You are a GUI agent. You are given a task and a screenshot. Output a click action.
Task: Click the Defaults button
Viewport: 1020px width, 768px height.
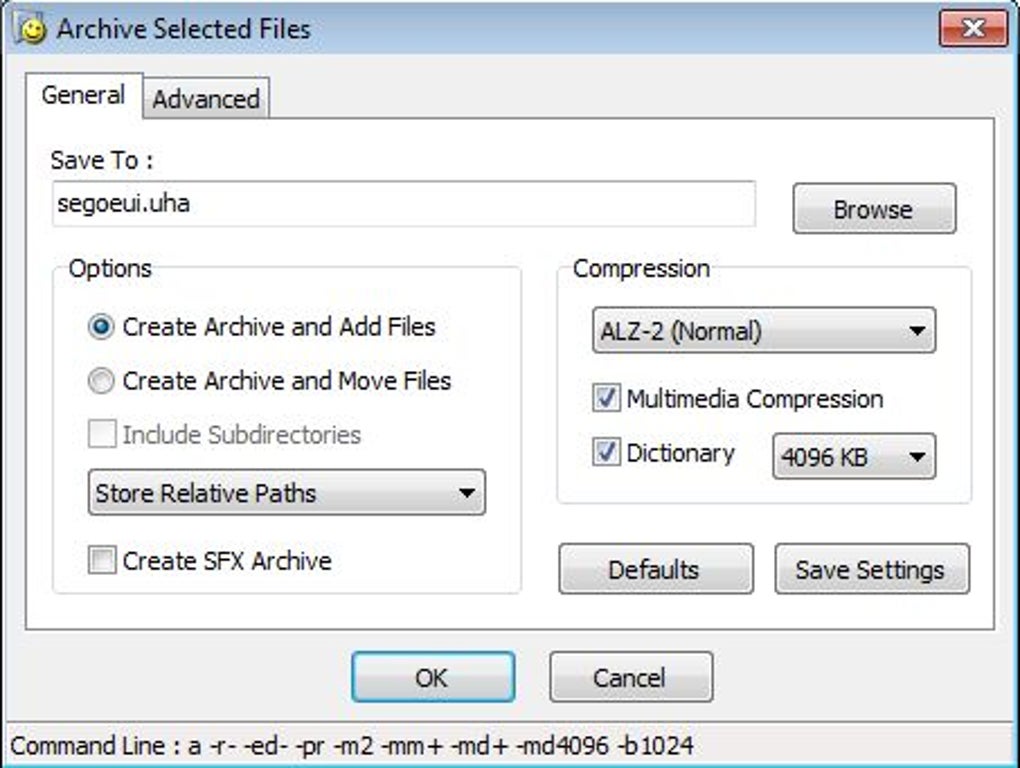(x=654, y=569)
